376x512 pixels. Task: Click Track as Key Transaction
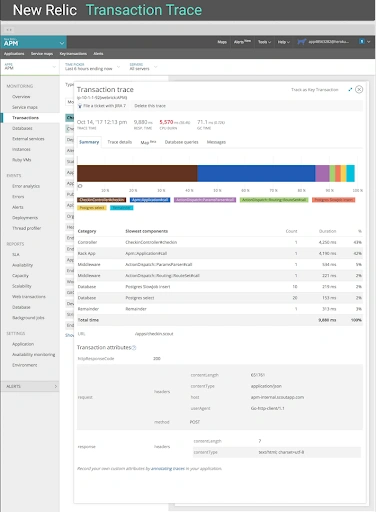pos(314,90)
